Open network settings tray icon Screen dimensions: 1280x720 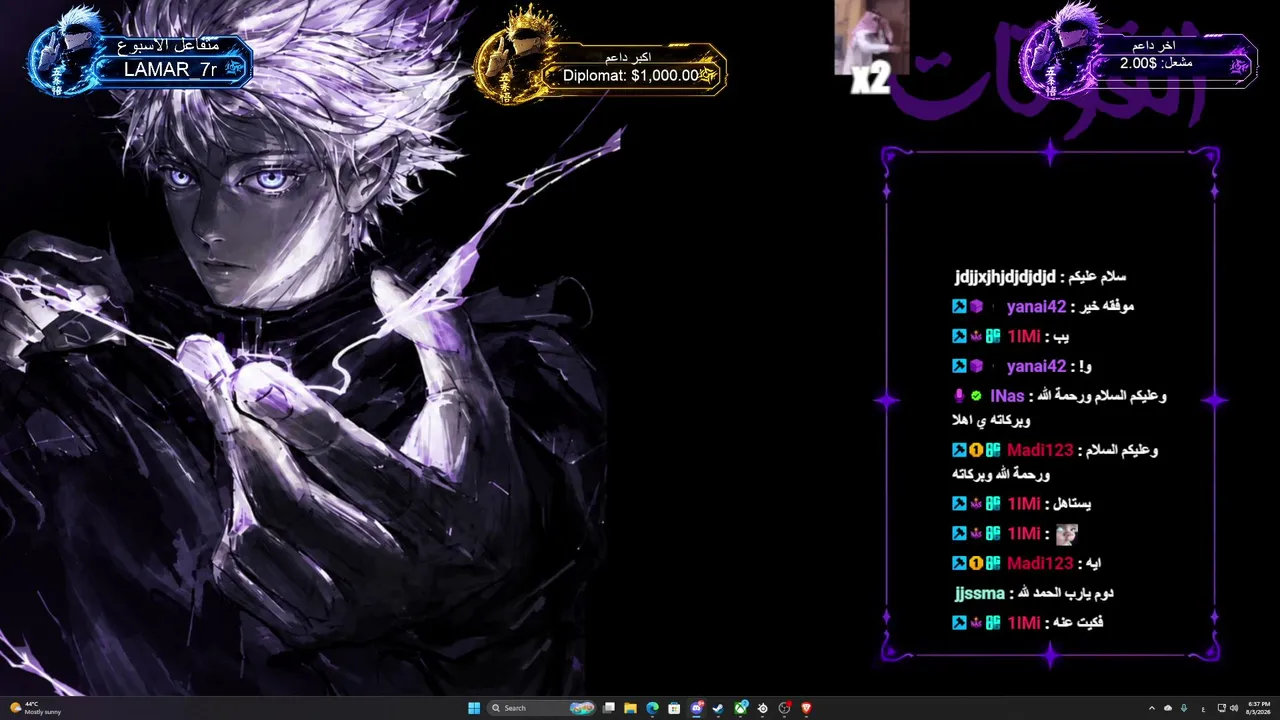(1222, 708)
